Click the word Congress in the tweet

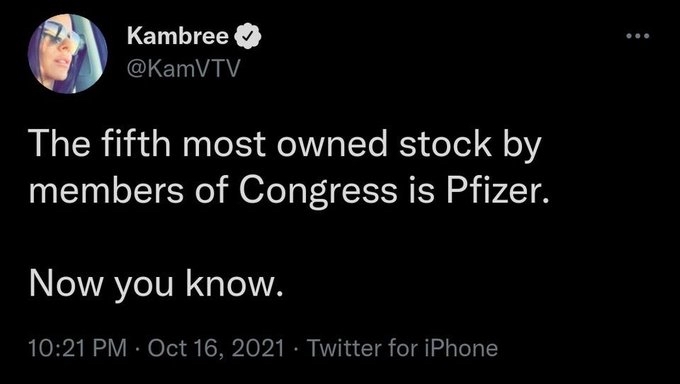click(317, 191)
